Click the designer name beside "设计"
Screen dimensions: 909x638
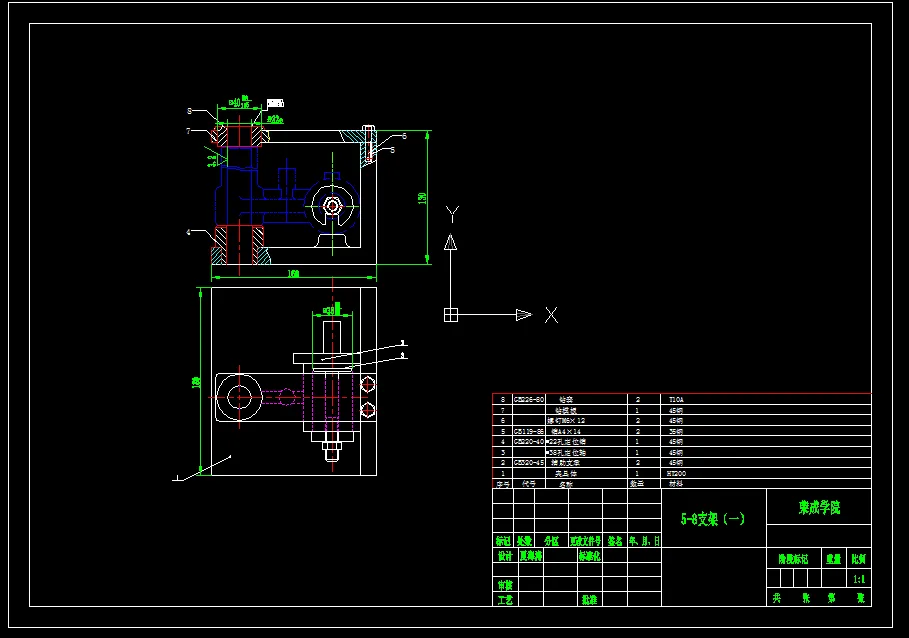(x=530, y=556)
